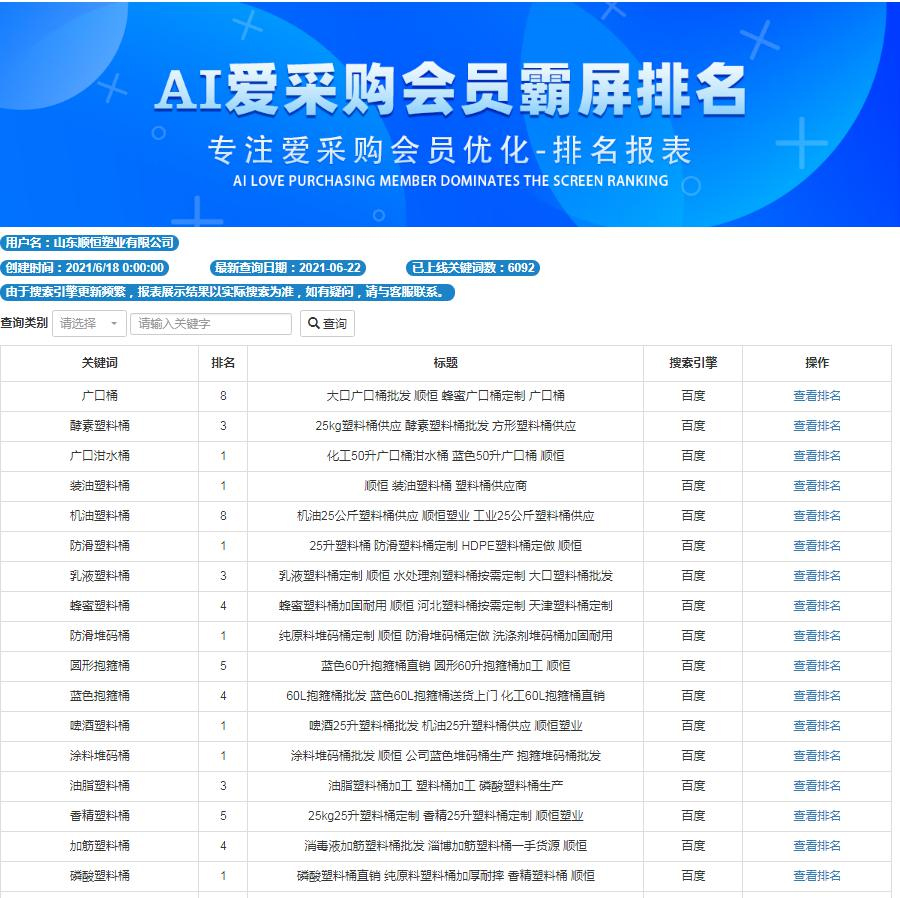This screenshot has width=900, height=898.
Task: Click the search engine update notice badge
Action: click(227, 292)
